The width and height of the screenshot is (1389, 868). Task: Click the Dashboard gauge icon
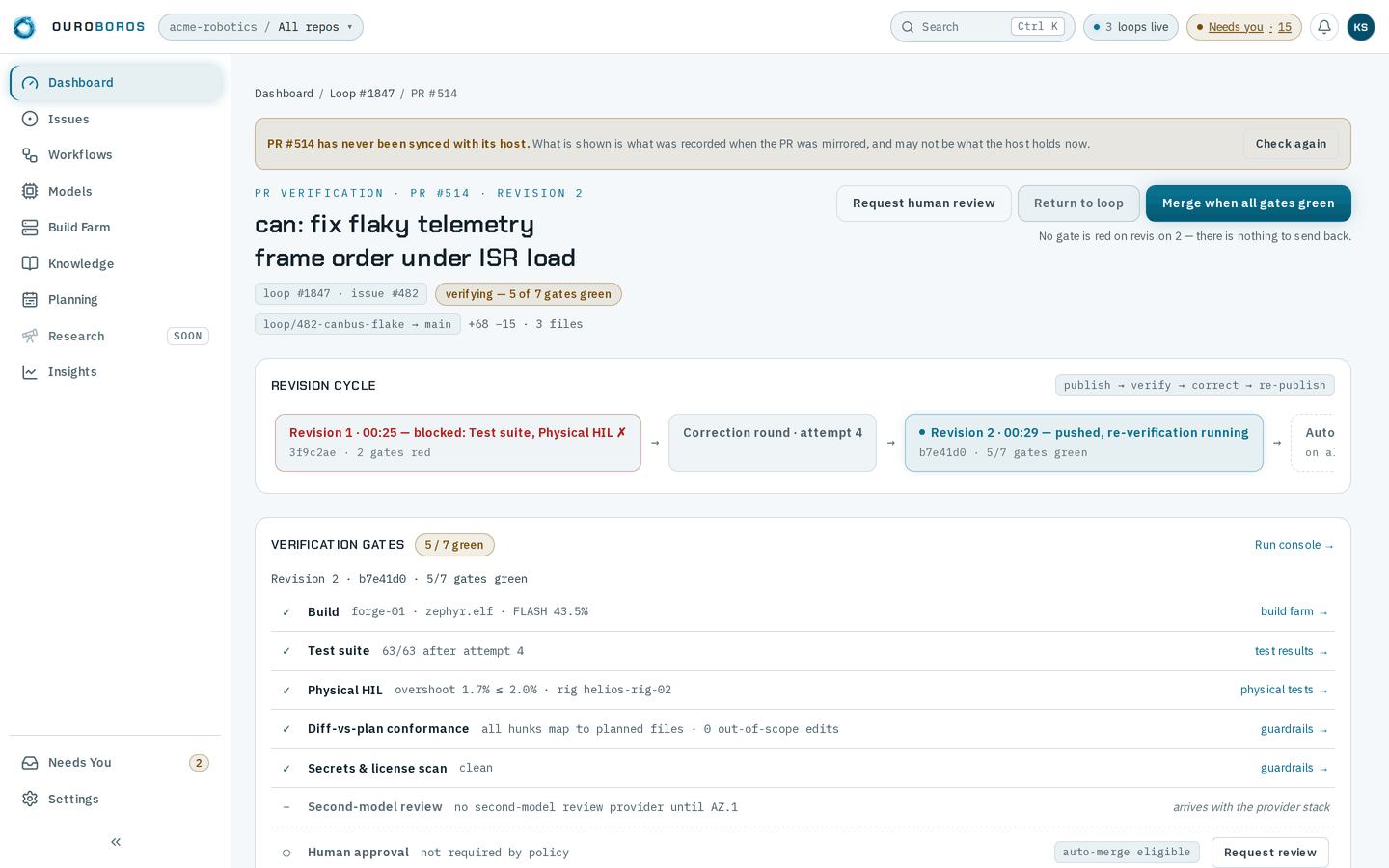pyautogui.click(x=30, y=83)
